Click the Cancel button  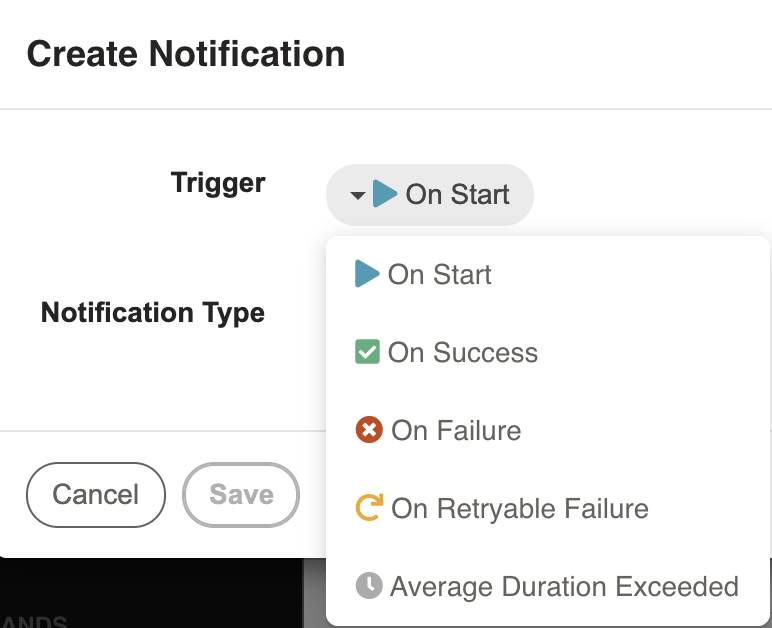(x=96, y=495)
